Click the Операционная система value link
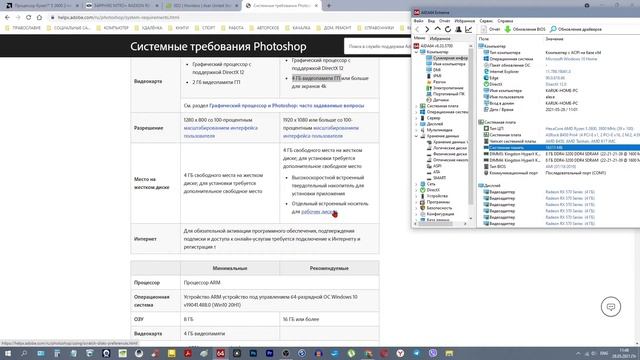Image resolution: width=640 pixels, height=360 pixels. (571, 59)
